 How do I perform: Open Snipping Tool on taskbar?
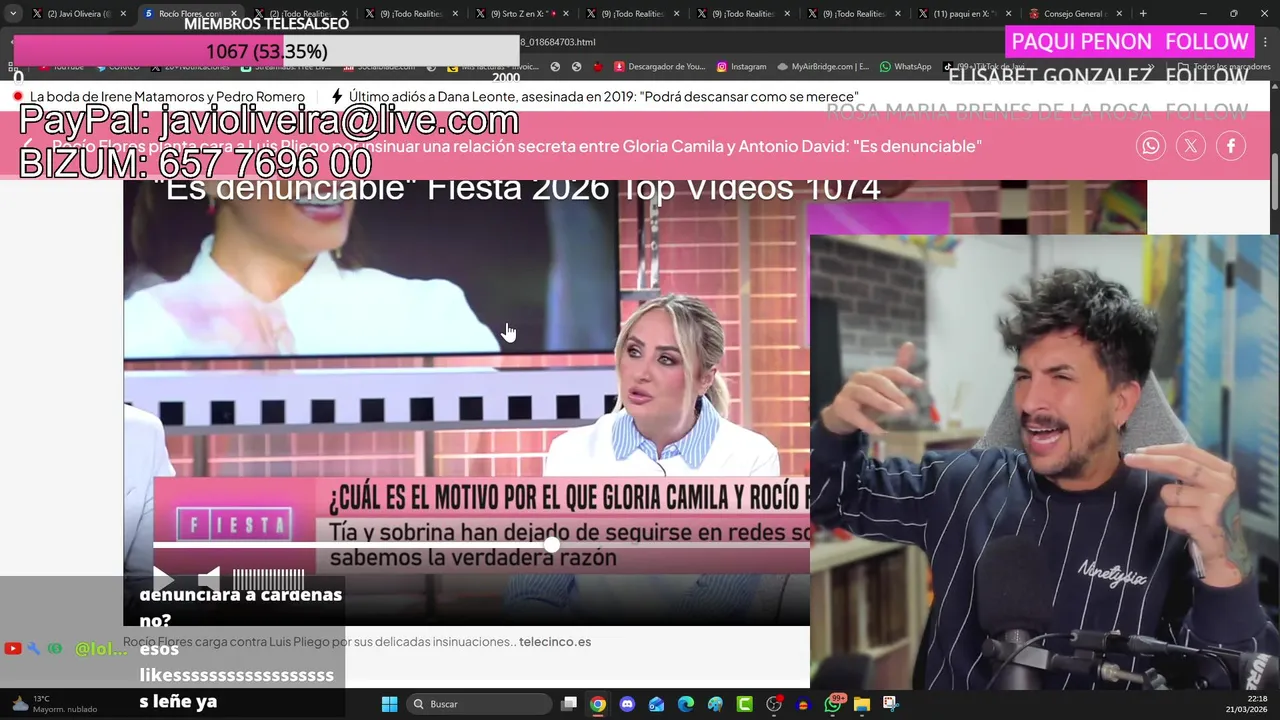click(891, 704)
